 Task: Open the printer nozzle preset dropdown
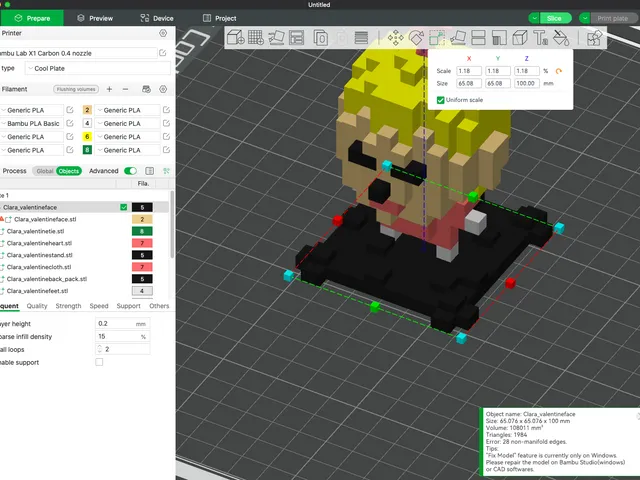78,53
